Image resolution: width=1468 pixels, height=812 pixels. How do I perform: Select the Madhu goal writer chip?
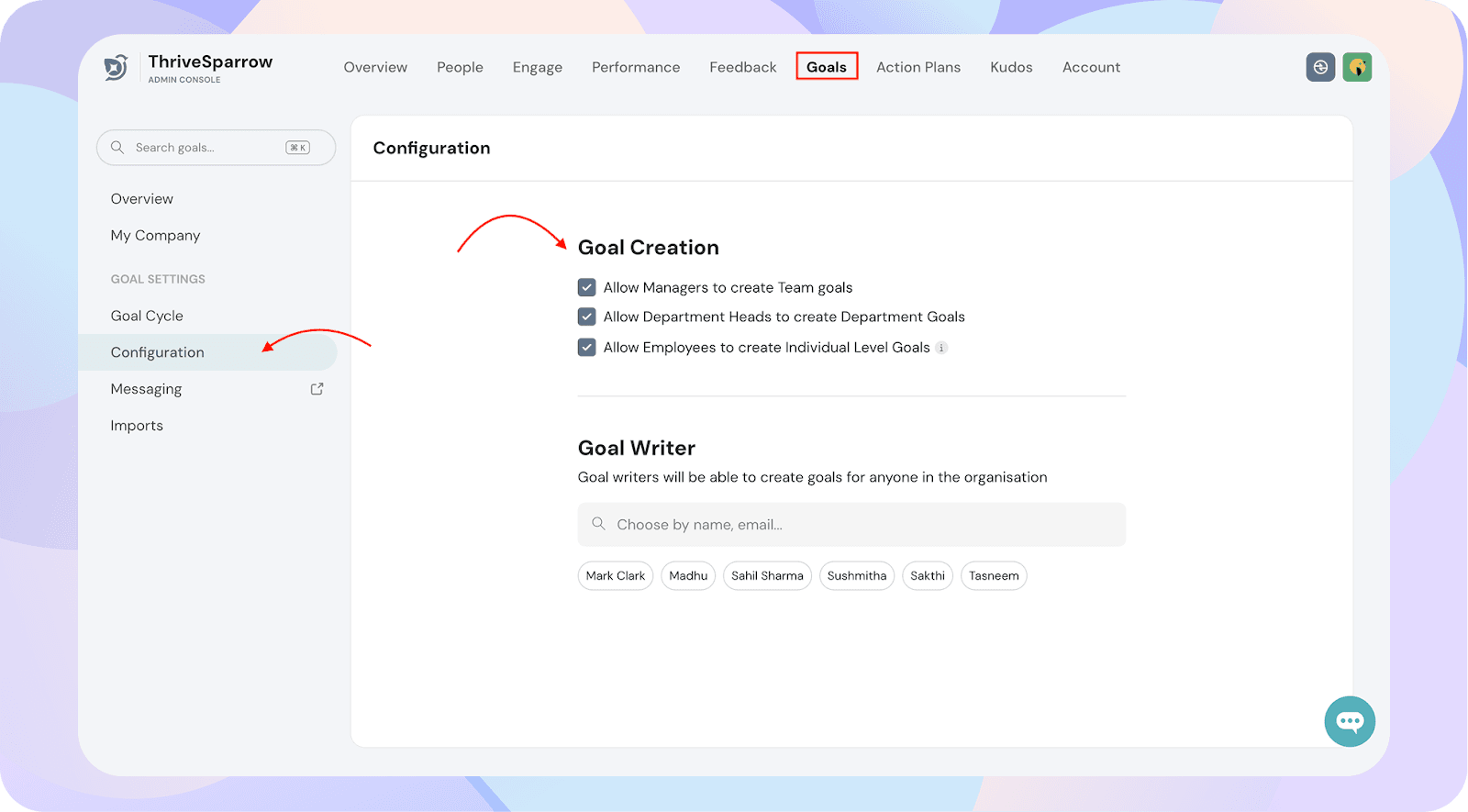click(x=688, y=576)
